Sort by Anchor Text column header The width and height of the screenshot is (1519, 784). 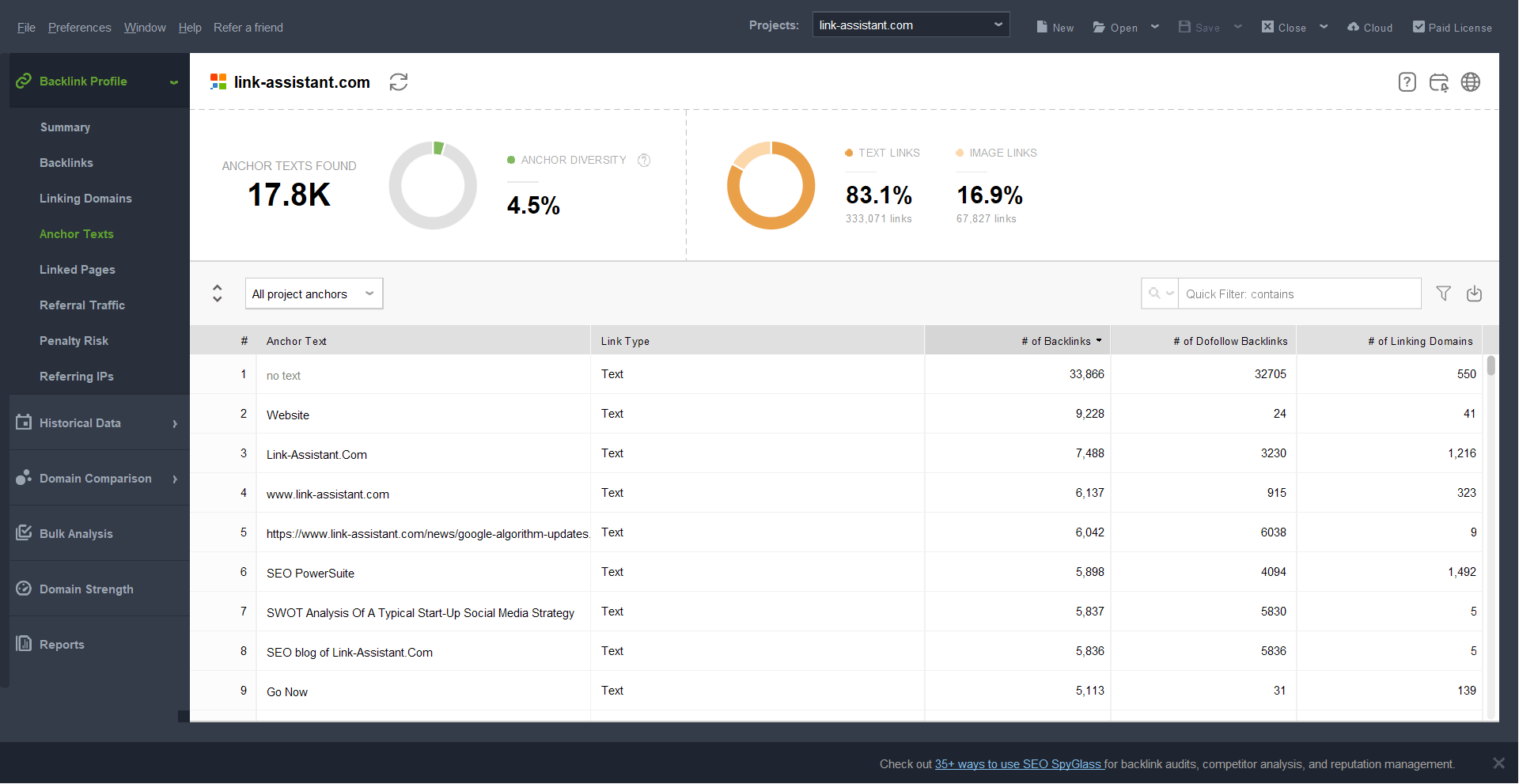pos(423,341)
